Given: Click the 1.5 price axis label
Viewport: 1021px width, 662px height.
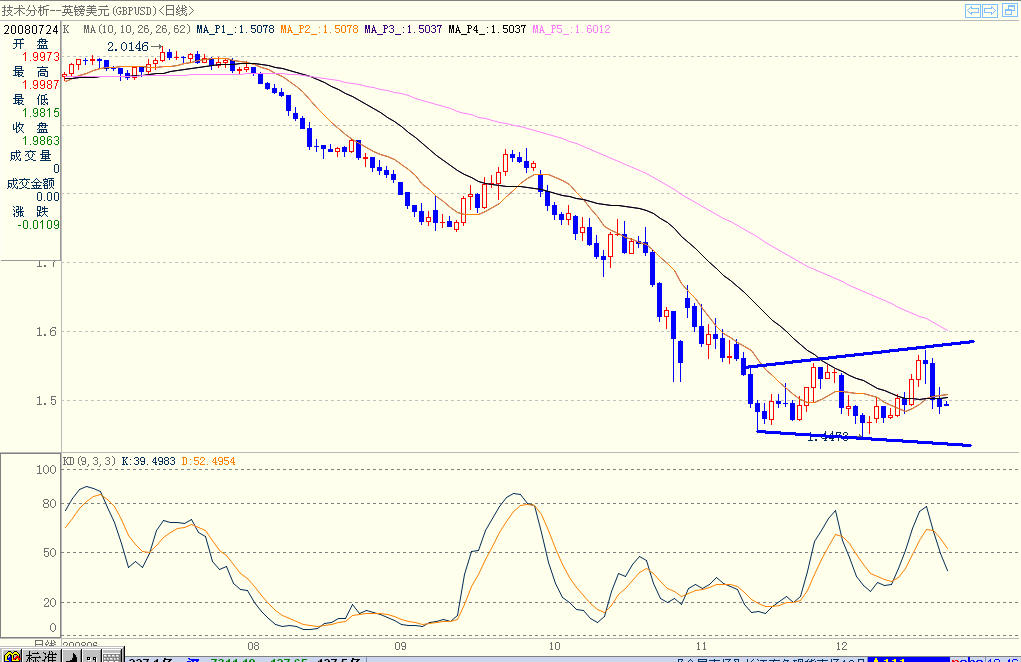Looking at the screenshot, I should 46,400.
